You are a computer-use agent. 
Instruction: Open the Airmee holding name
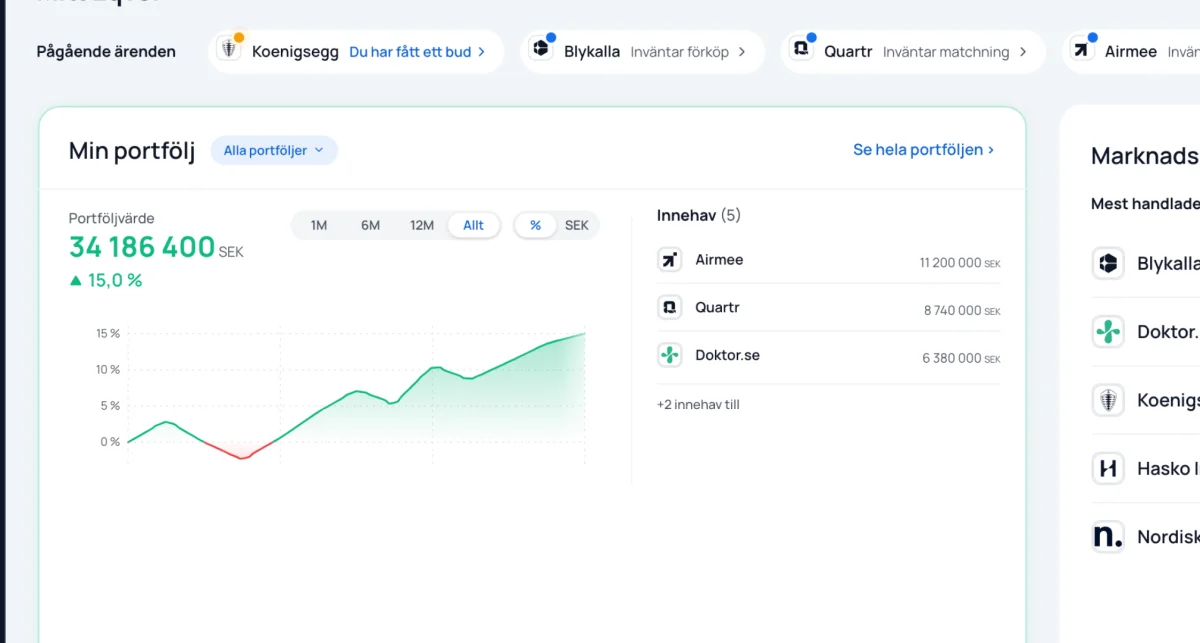[719, 260]
